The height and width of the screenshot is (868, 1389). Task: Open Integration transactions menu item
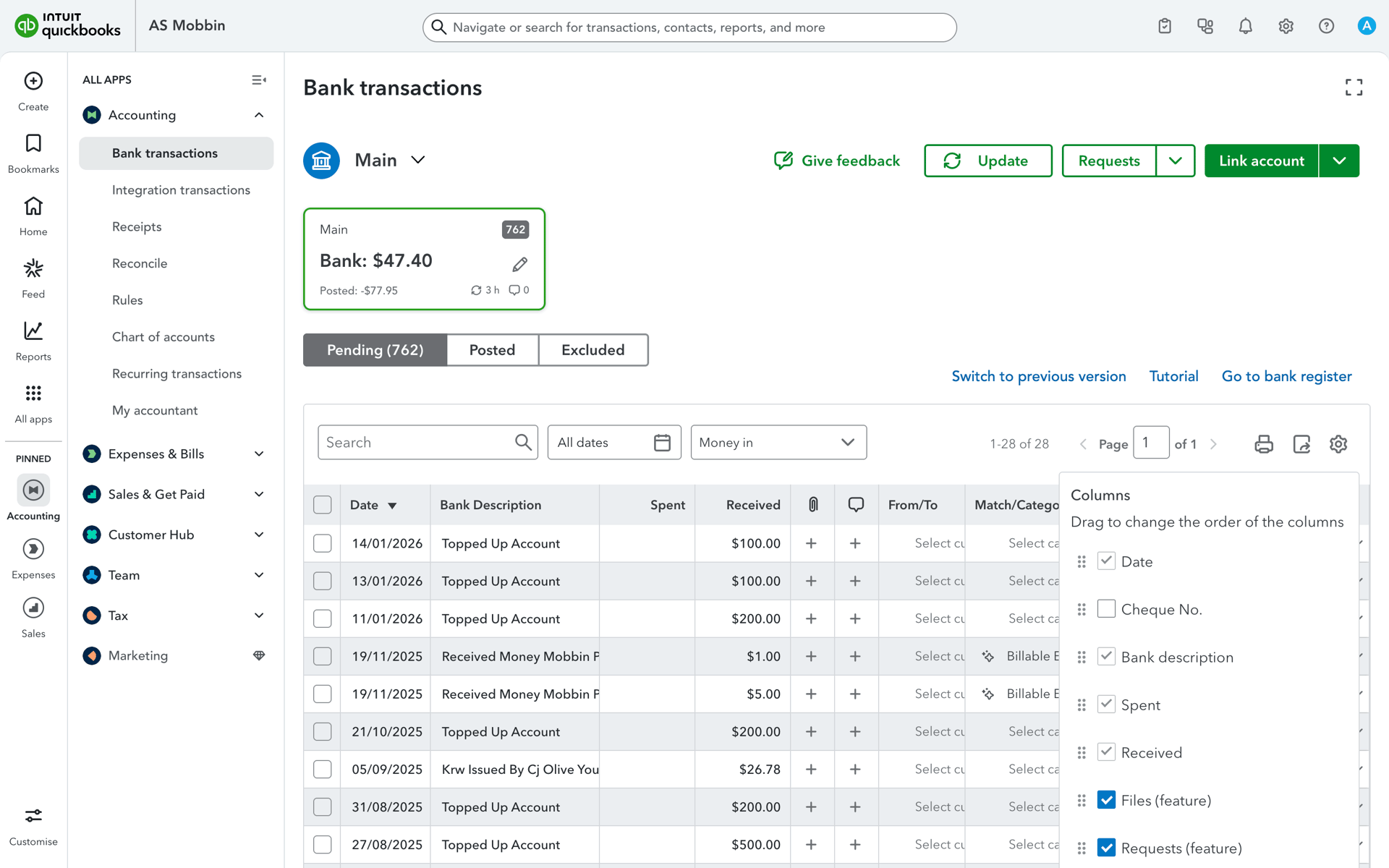[x=181, y=190]
